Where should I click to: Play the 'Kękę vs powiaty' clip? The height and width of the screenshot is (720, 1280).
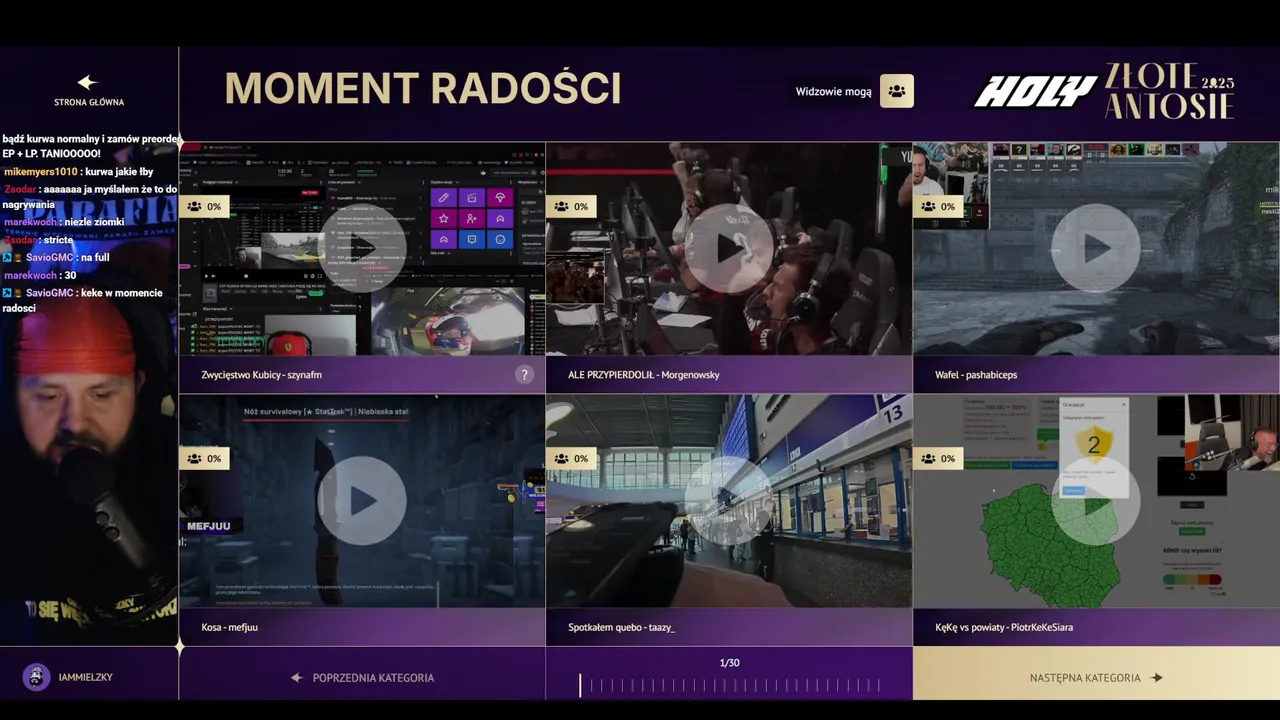[1096, 501]
